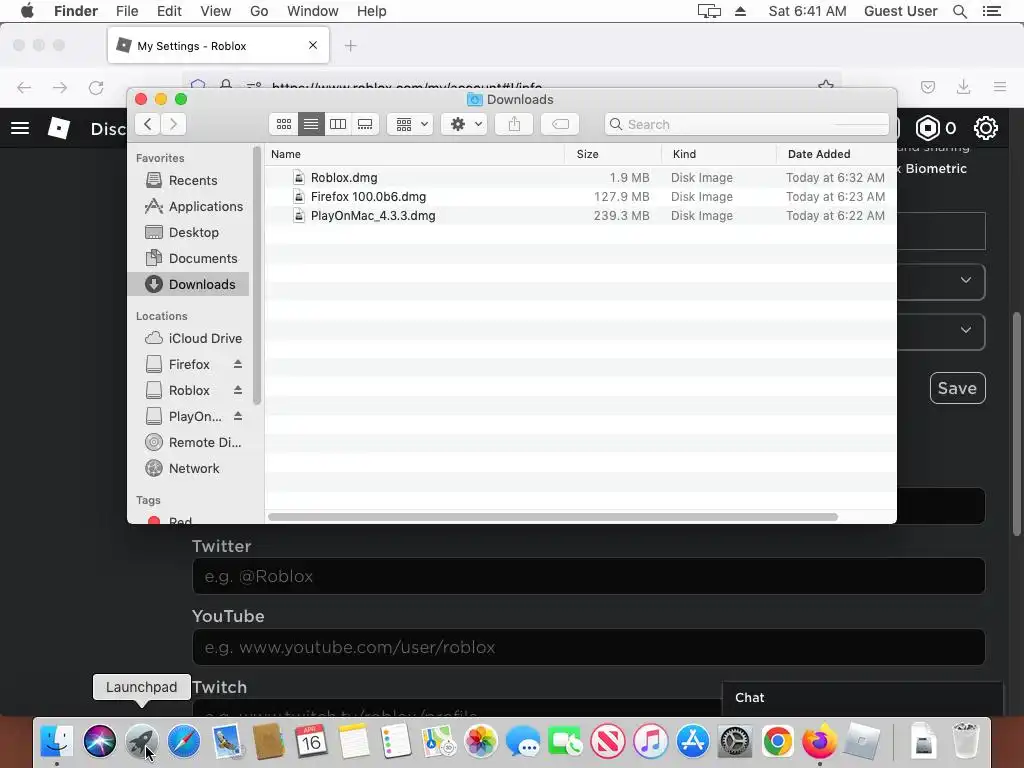Viewport: 1024px width, 768px height.
Task: Go forward in Finder window
Action: [x=173, y=124]
